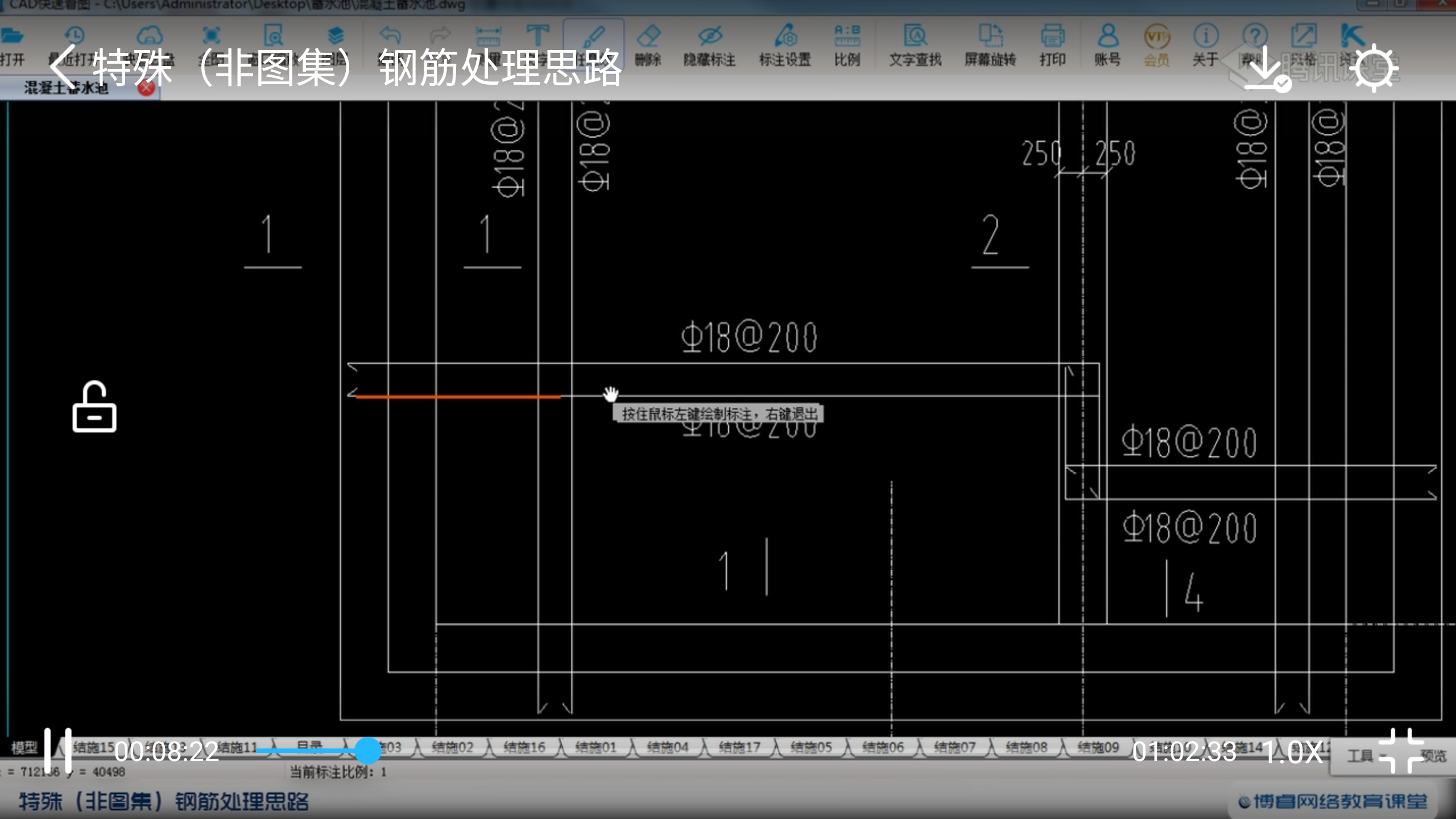Open the layers stack icon

(336, 36)
